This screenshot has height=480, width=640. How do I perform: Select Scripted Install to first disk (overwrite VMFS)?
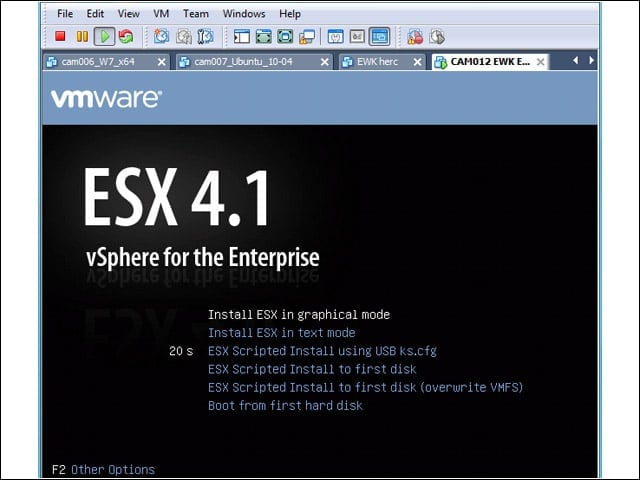[x=365, y=387]
